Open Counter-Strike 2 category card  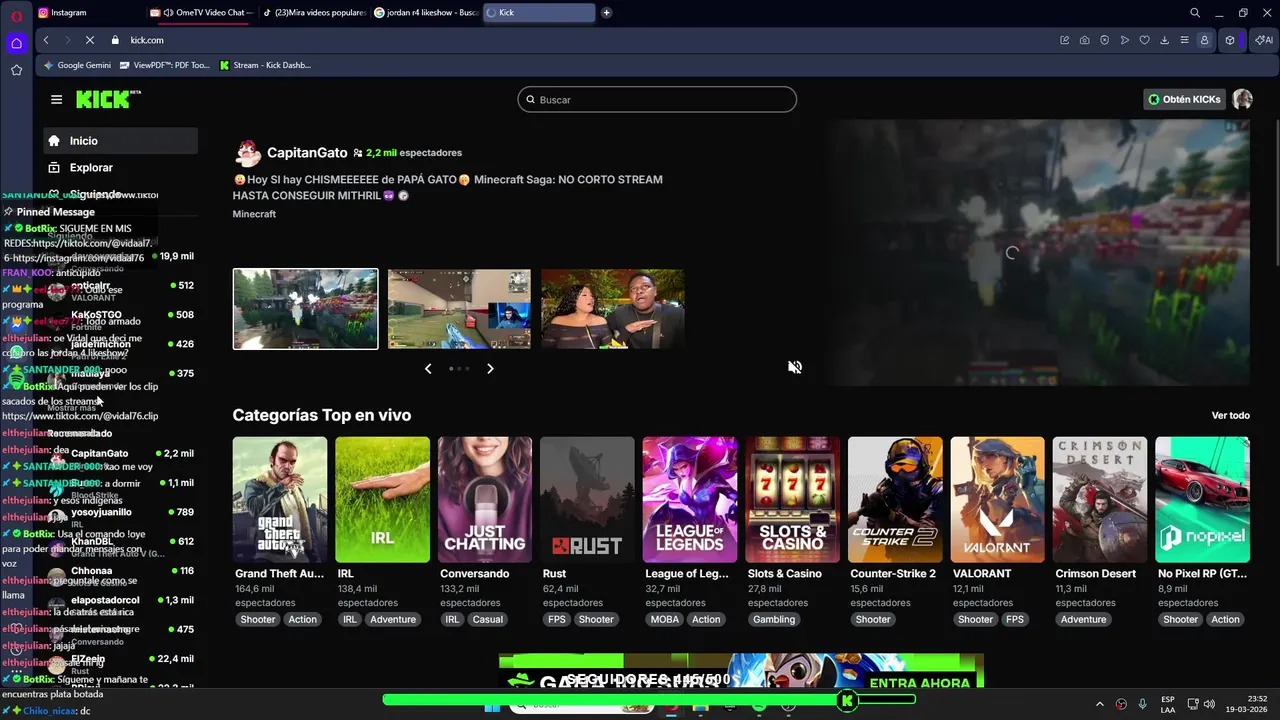pos(895,500)
